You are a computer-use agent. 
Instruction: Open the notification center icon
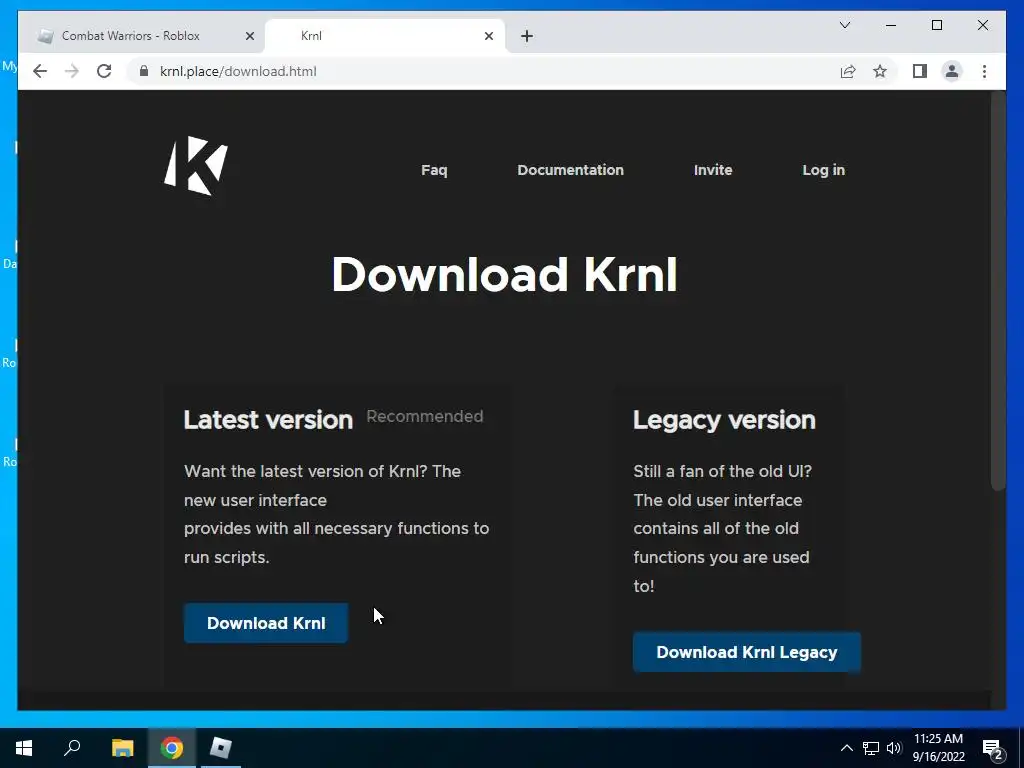pos(993,748)
